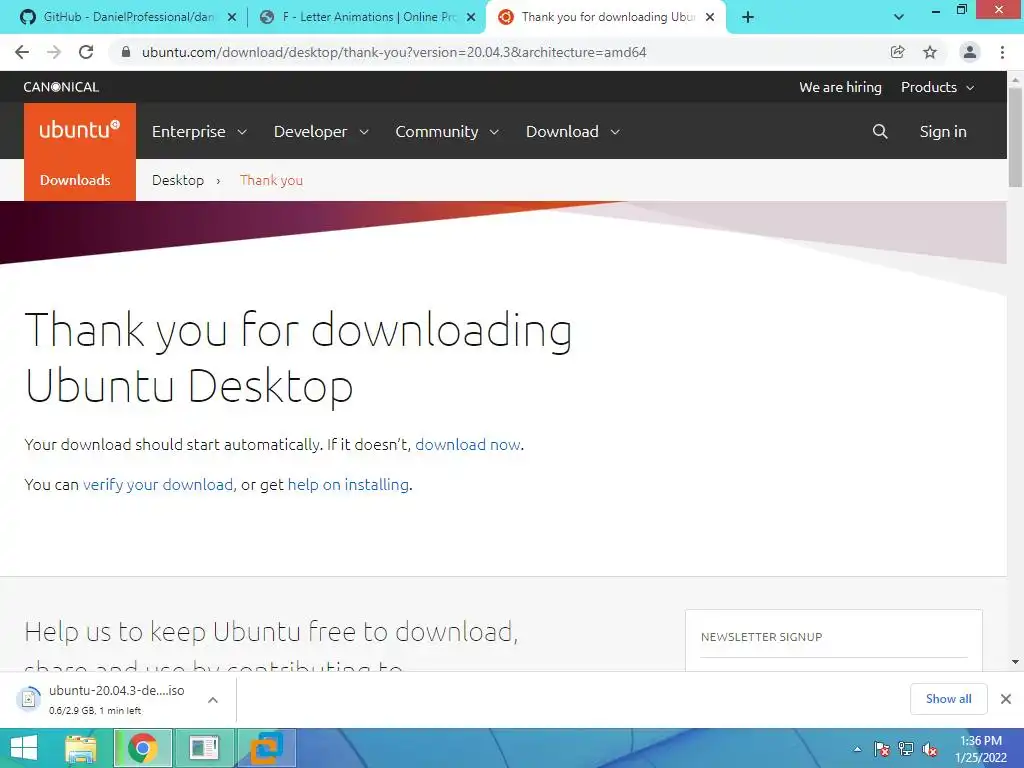Screen dimensions: 1024x768
Task: Click the ubuntu-20.04.3 ISO file name
Action: 117,690
